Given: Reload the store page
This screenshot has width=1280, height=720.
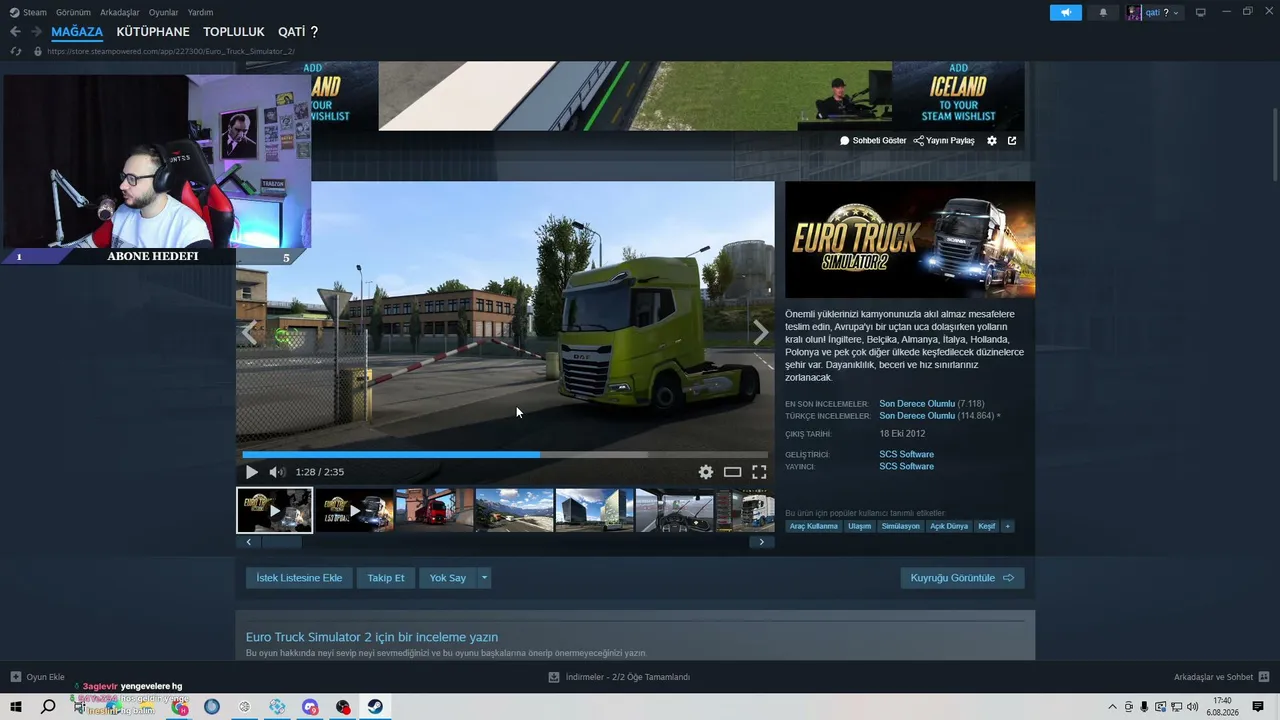Looking at the screenshot, I should coord(15,51).
